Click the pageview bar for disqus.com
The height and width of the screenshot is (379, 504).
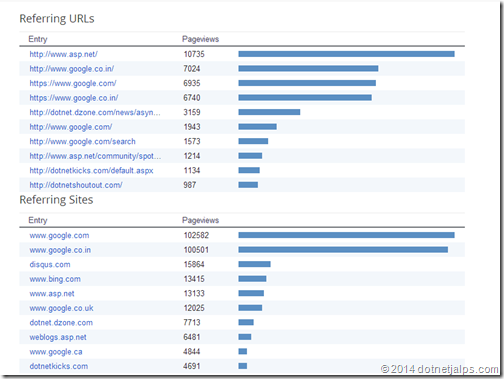pyautogui.click(x=254, y=264)
